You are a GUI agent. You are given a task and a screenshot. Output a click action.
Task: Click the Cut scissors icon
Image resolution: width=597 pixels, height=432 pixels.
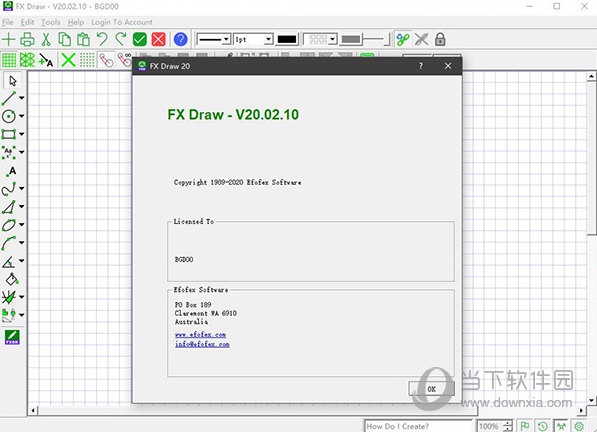[46, 39]
